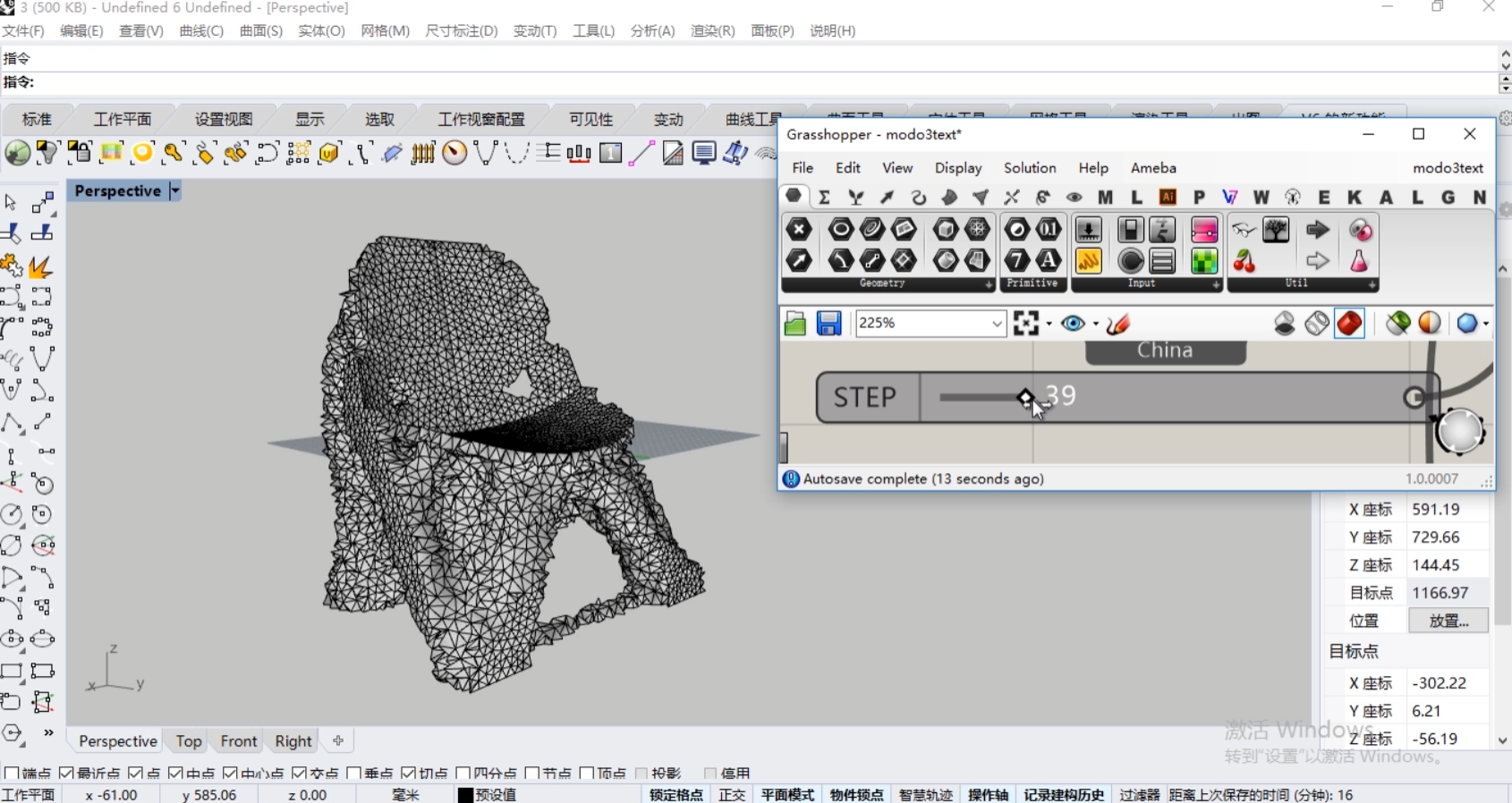The image size is (1512, 803).
Task: Enable shaded red preview mode in Grasshopper
Action: click(x=1349, y=323)
